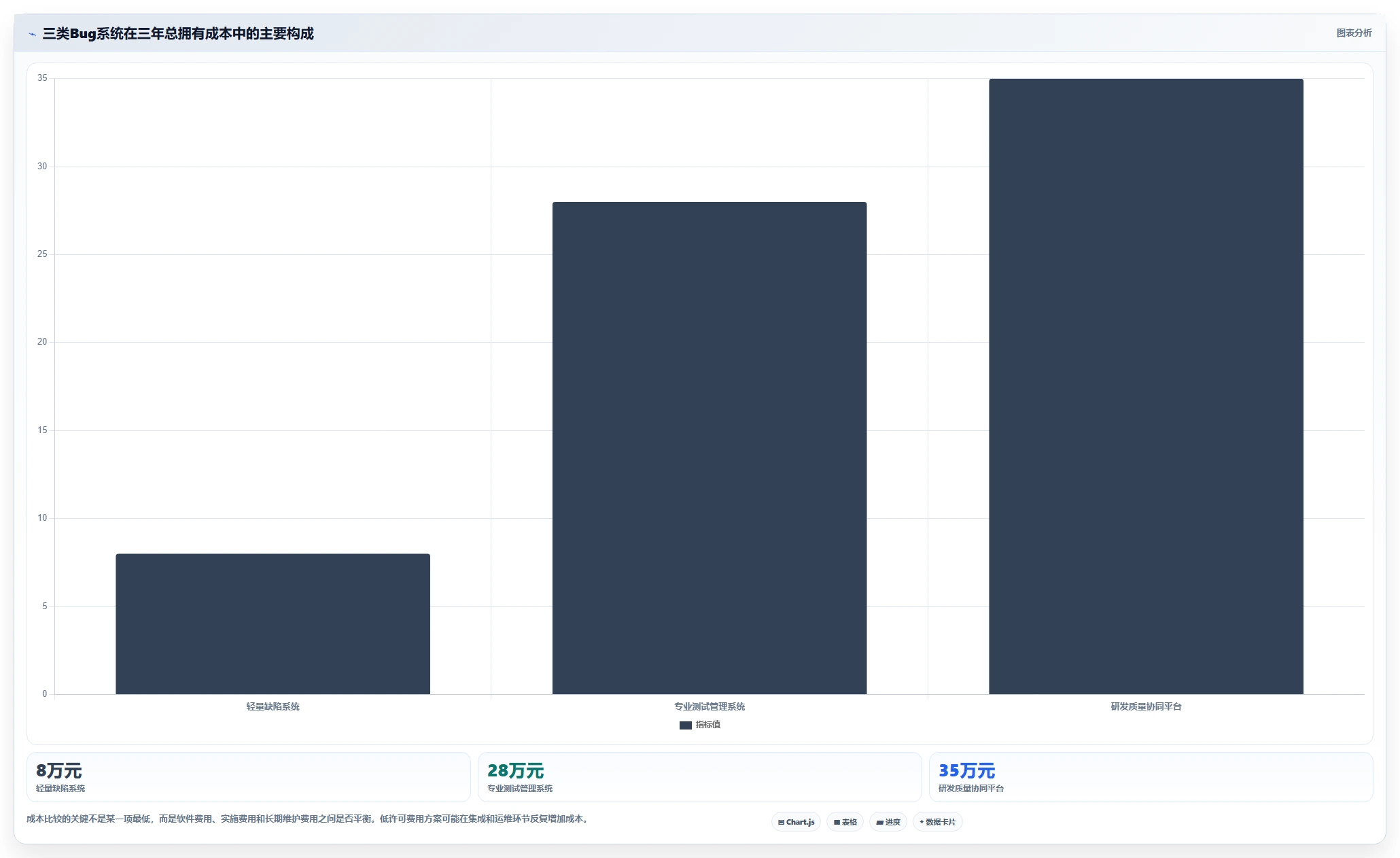
Task: Click the y-axis value 30
Action: point(42,167)
